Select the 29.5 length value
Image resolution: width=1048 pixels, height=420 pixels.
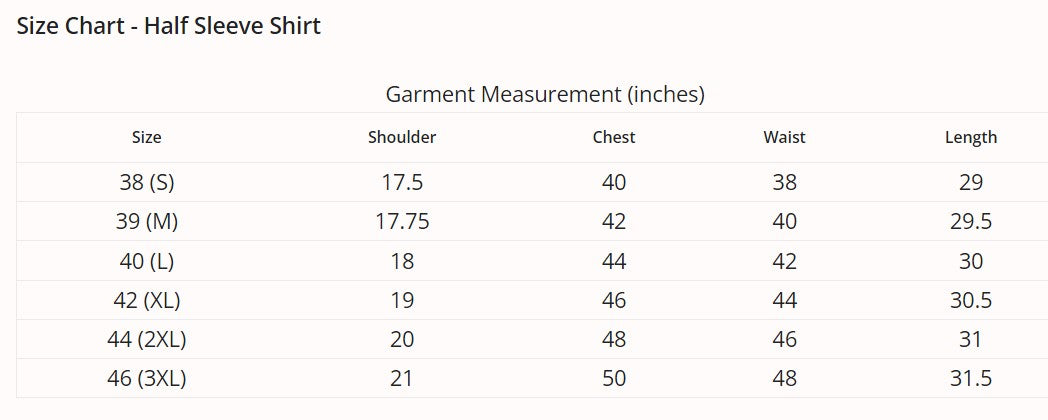[x=970, y=221]
